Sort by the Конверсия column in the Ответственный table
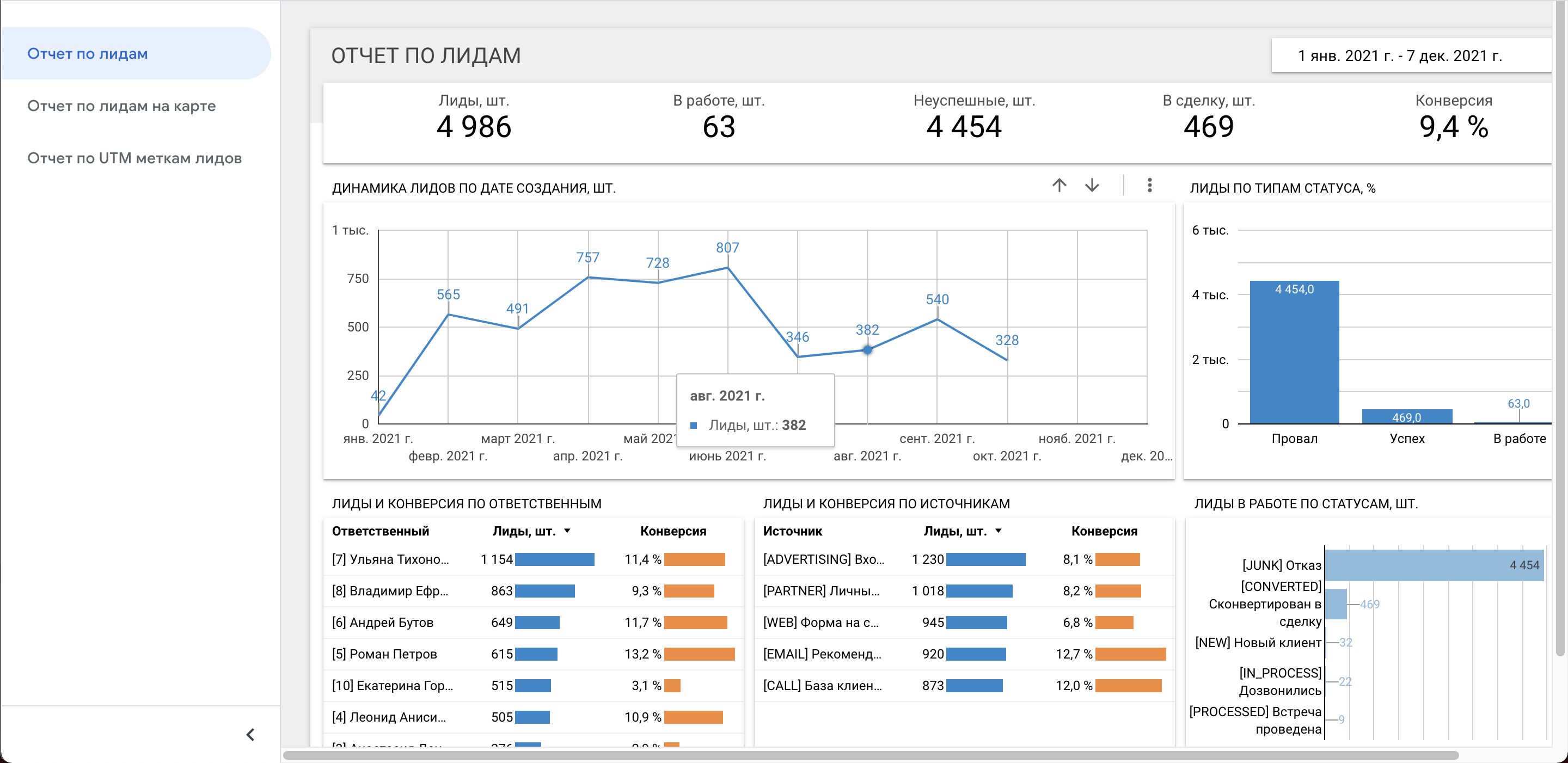The image size is (1568, 763). point(672,531)
